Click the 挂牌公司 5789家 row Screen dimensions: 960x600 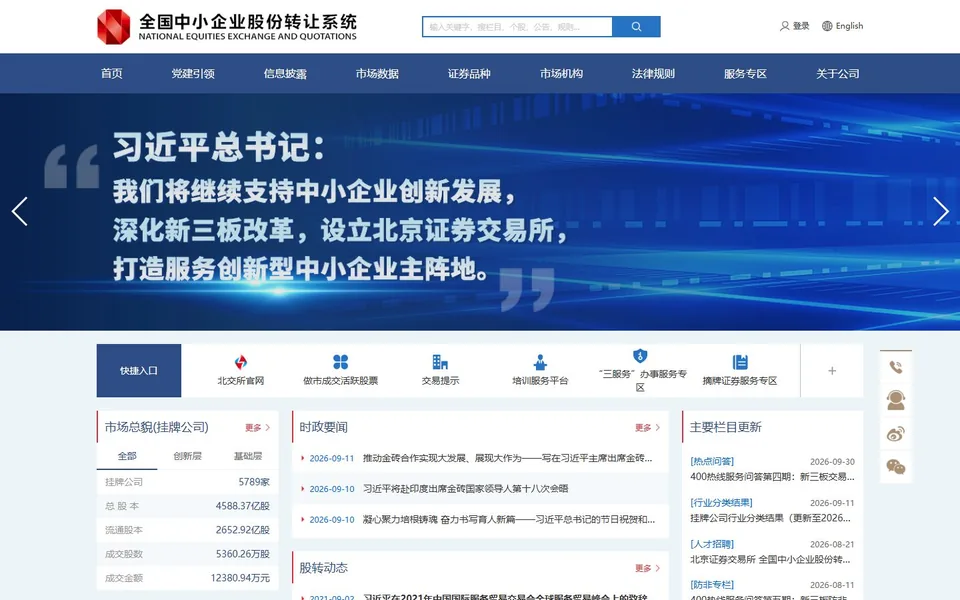click(187, 482)
